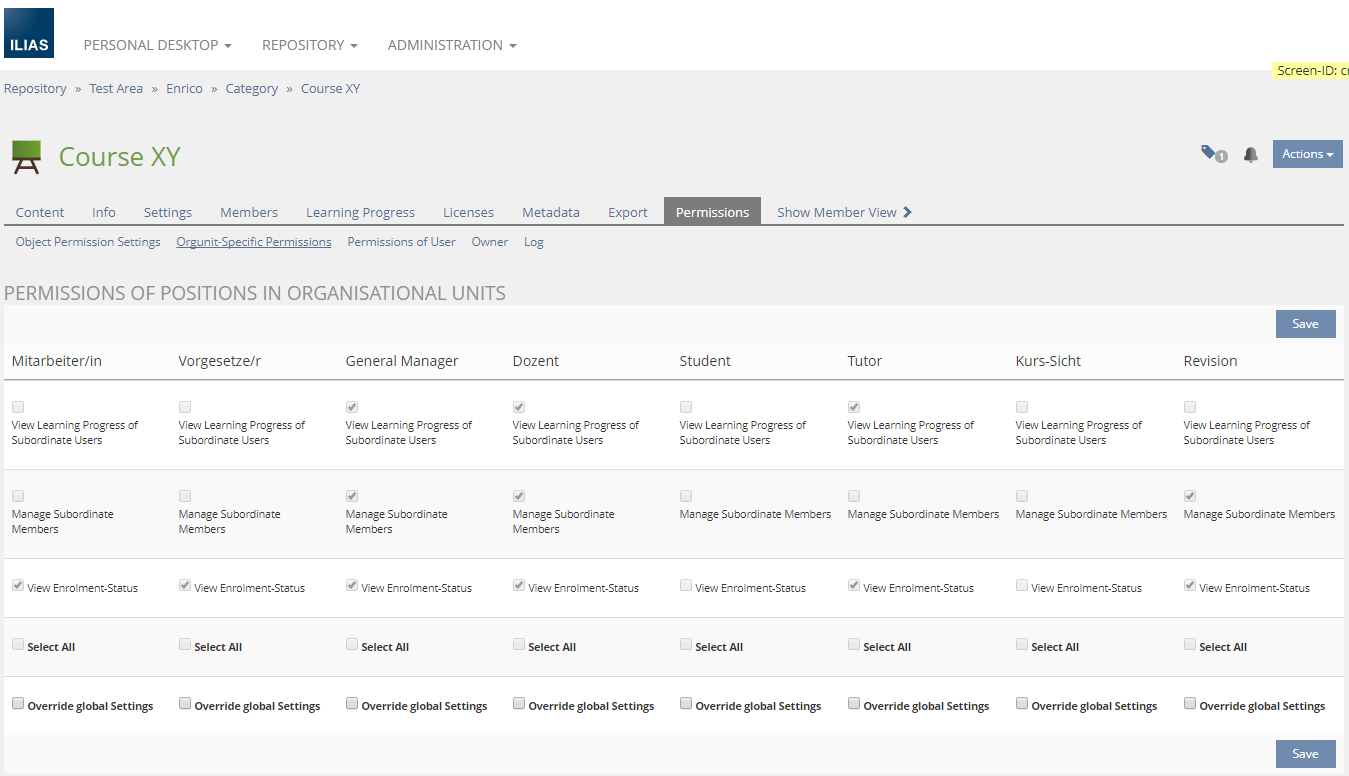This screenshot has height=776, width=1349.
Task: Toggle Override global Settings for Revision
Action: (x=1190, y=704)
